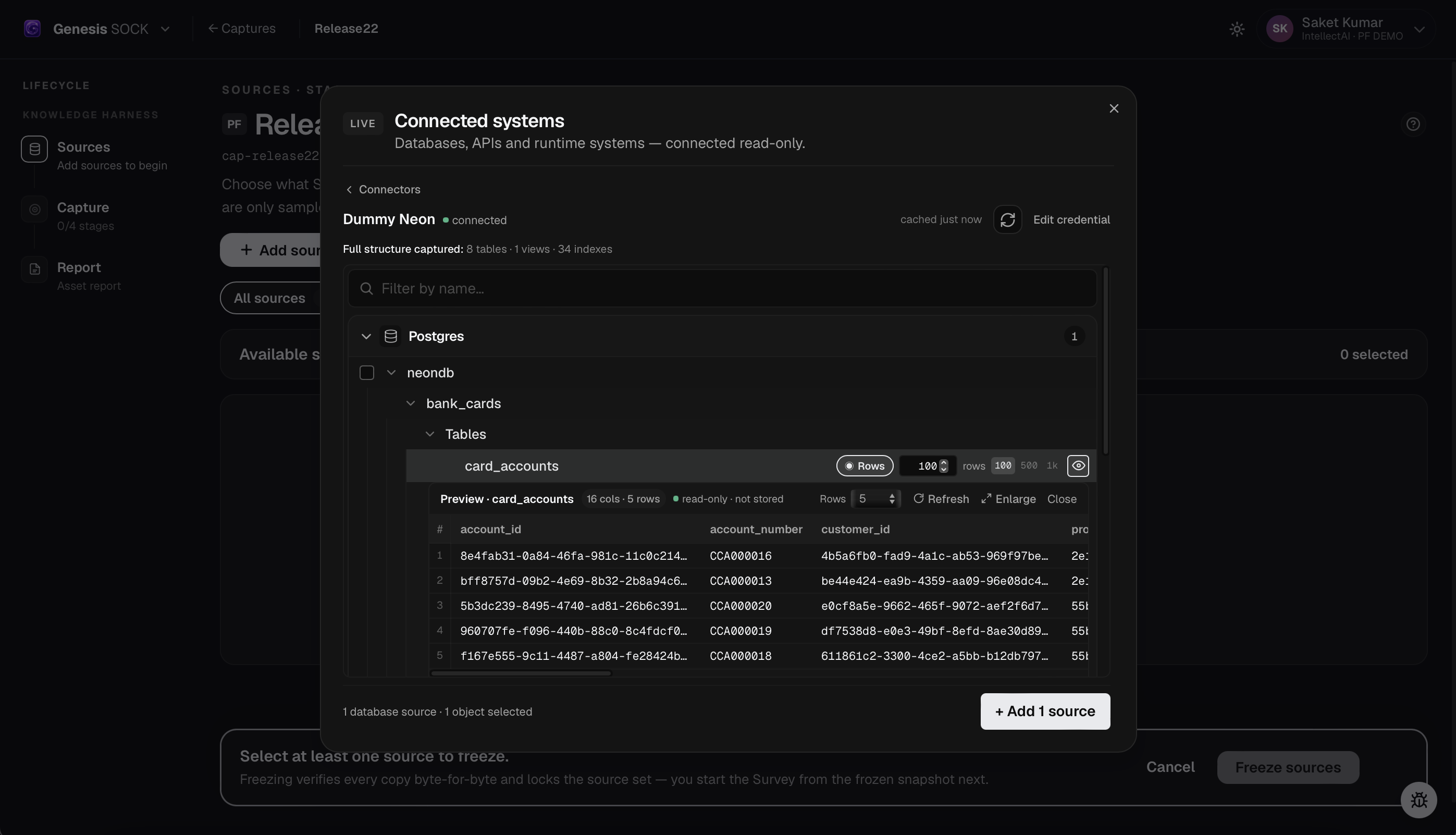Select cell CCA000020

tap(741, 606)
